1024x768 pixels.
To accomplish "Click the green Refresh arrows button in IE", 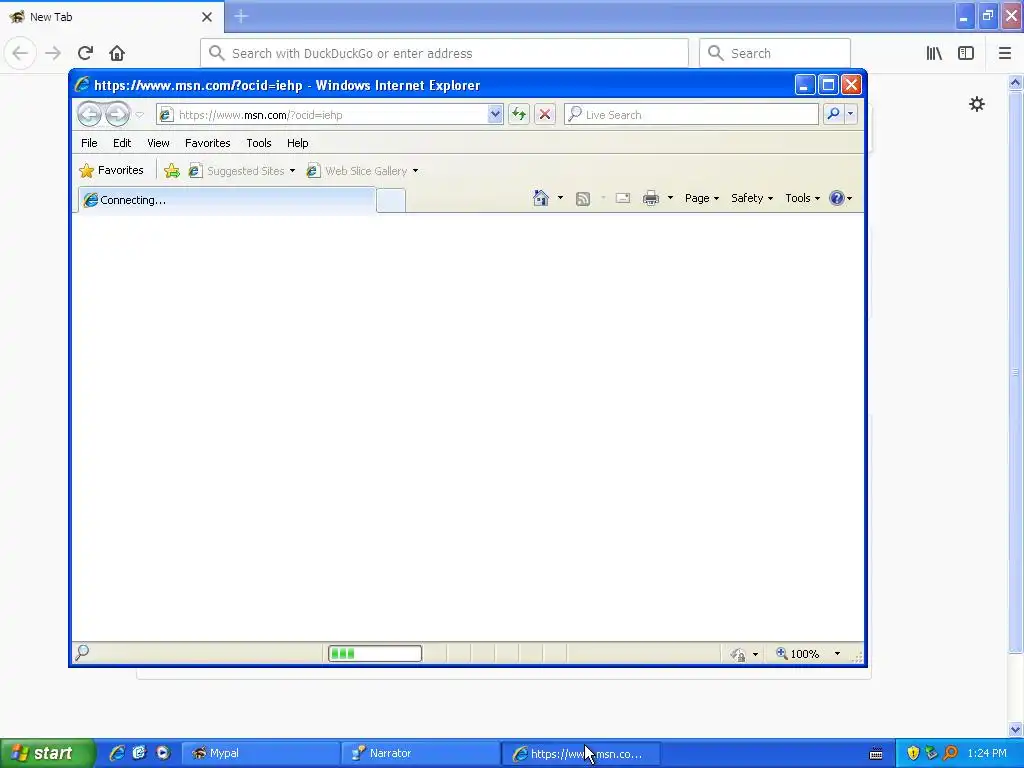I will (x=519, y=115).
